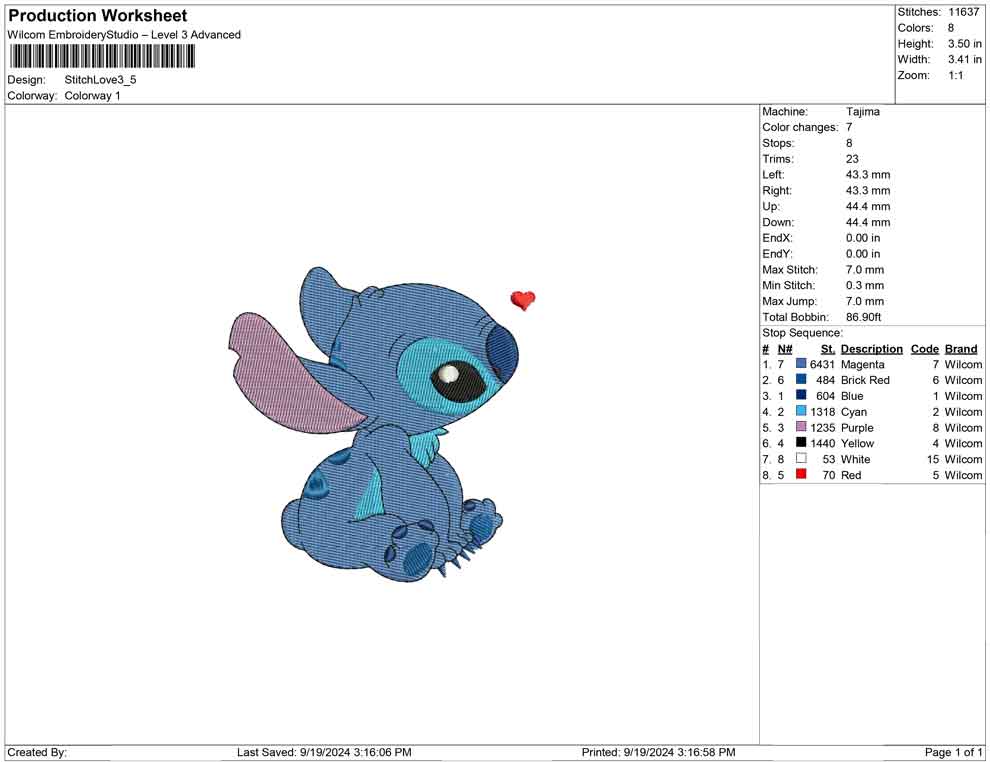Click the Red thread color swatch

[801, 475]
